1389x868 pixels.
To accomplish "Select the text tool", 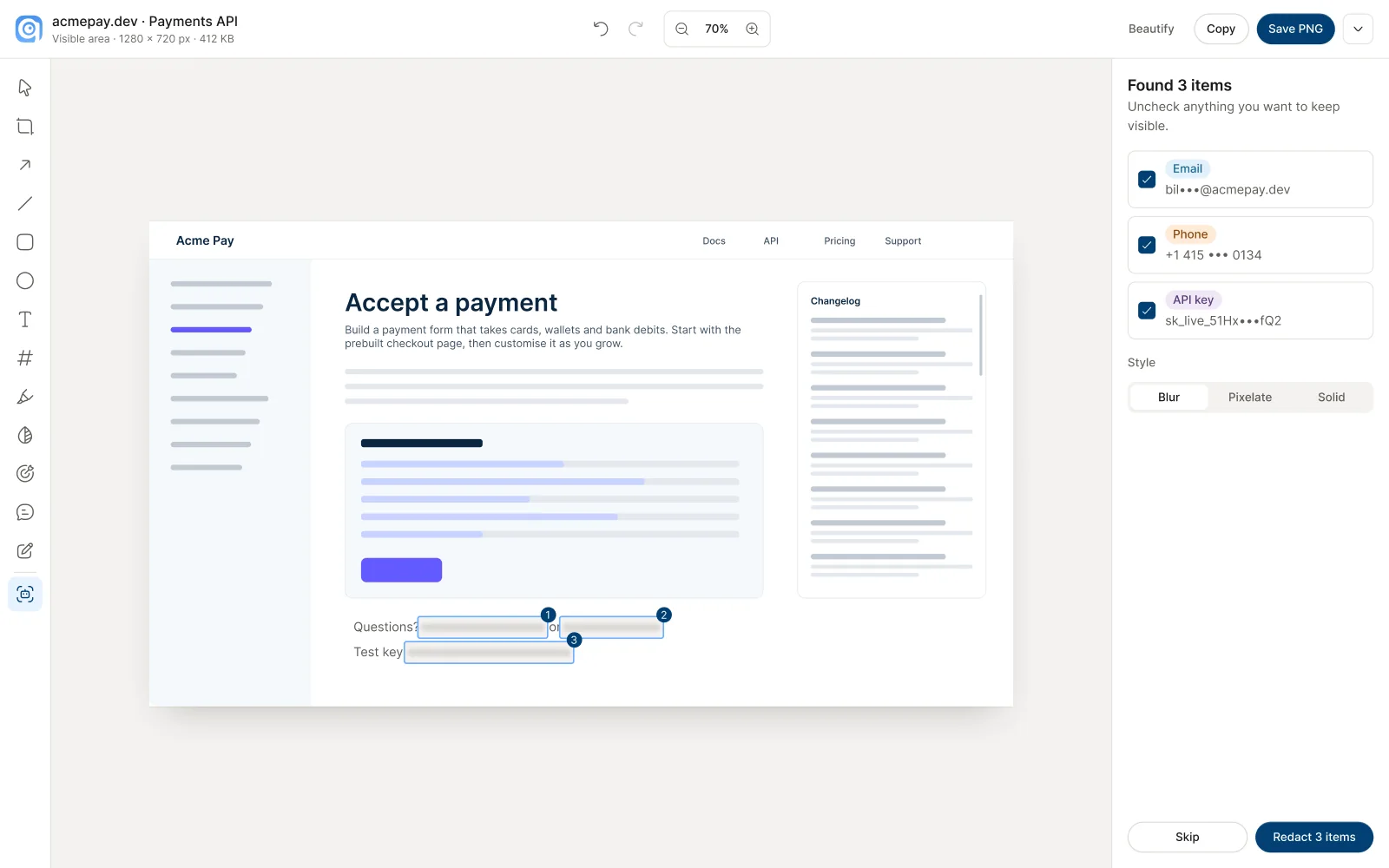I will pos(25,319).
